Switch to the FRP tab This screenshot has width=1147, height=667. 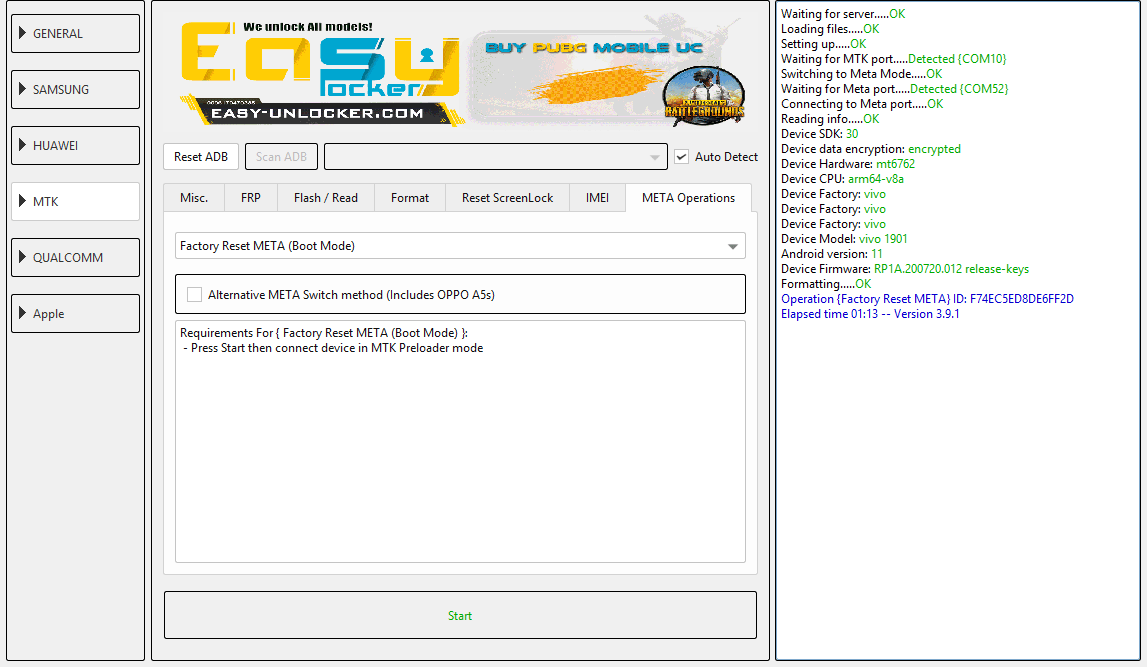click(x=250, y=198)
